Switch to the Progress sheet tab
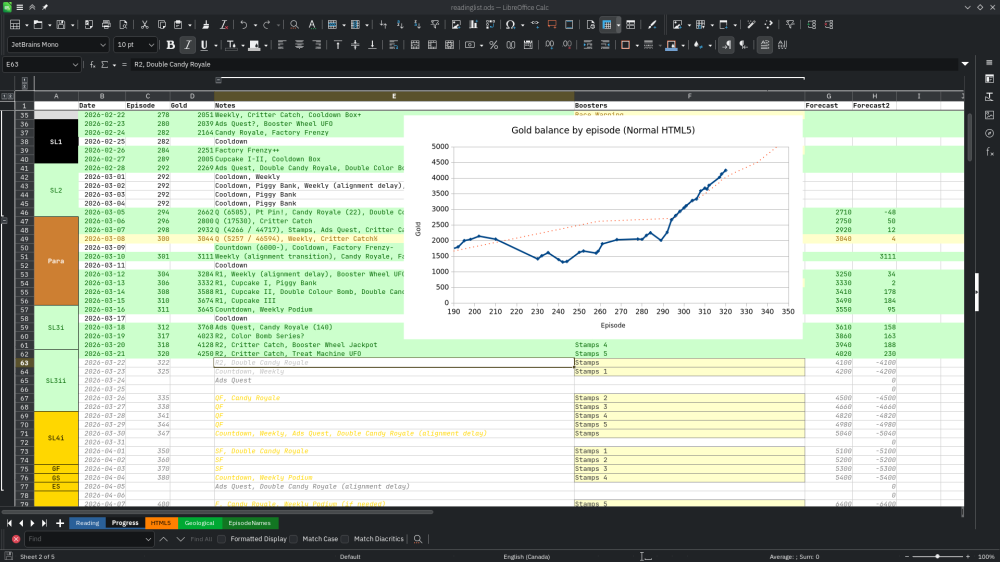1000x562 pixels. [125, 523]
